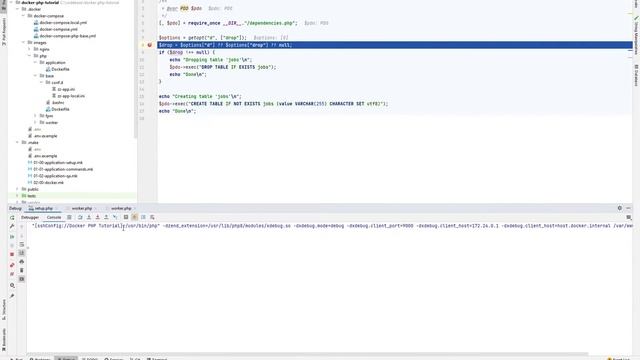Switch to the Debugger tab
640x360 pixels.
click(x=30, y=218)
